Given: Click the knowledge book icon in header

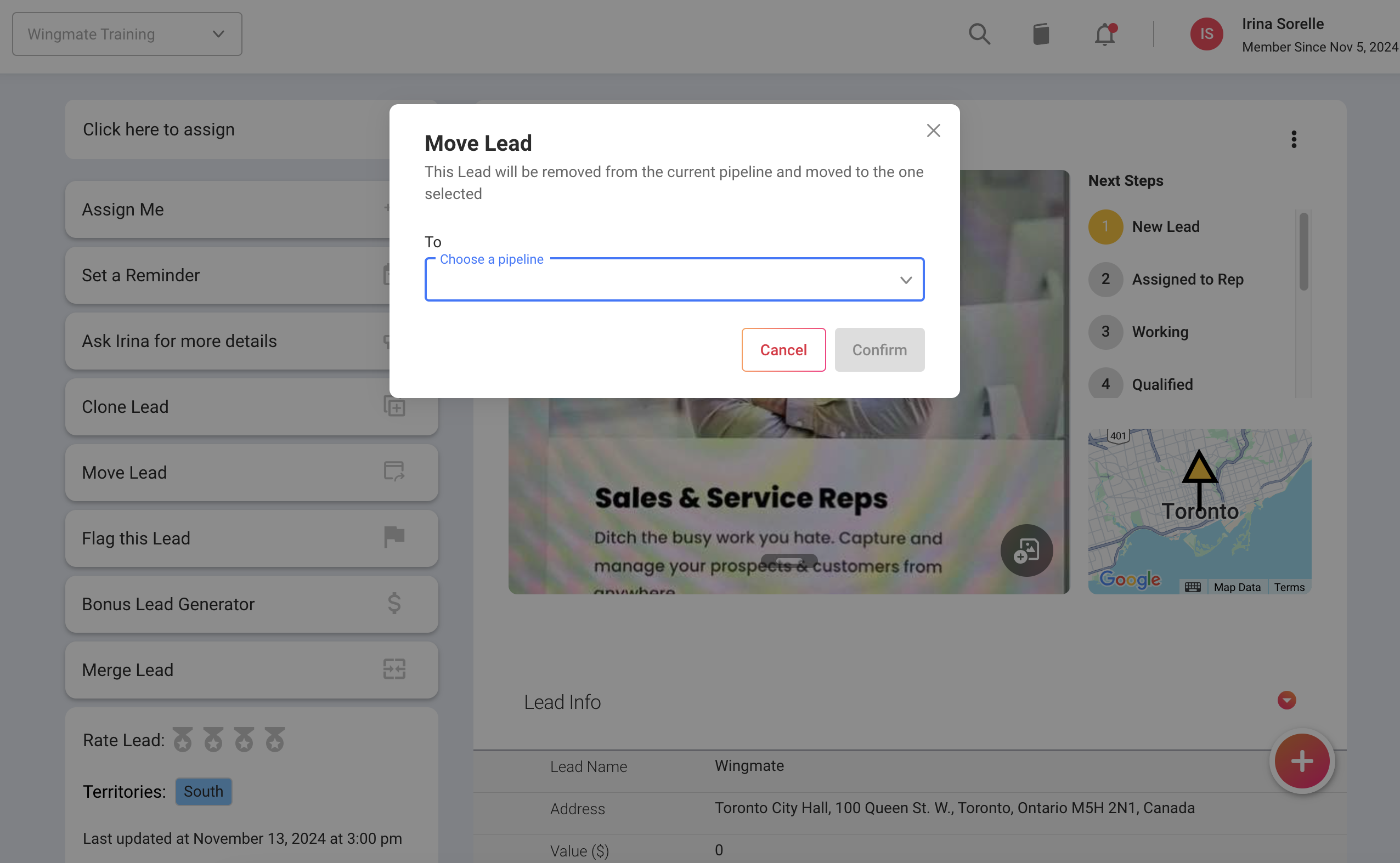Looking at the screenshot, I should click(1041, 33).
